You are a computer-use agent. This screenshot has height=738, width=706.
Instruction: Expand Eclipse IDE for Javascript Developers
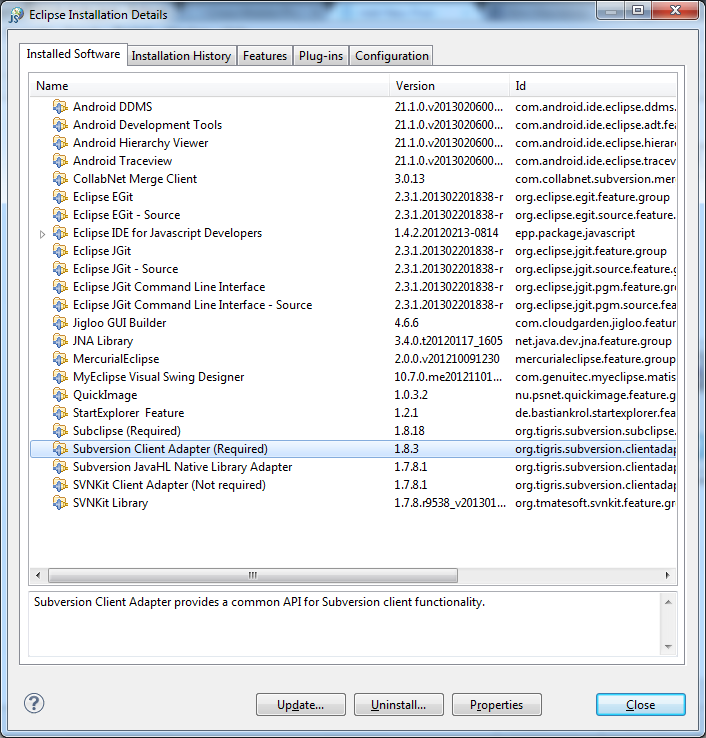click(x=42, y=234)
